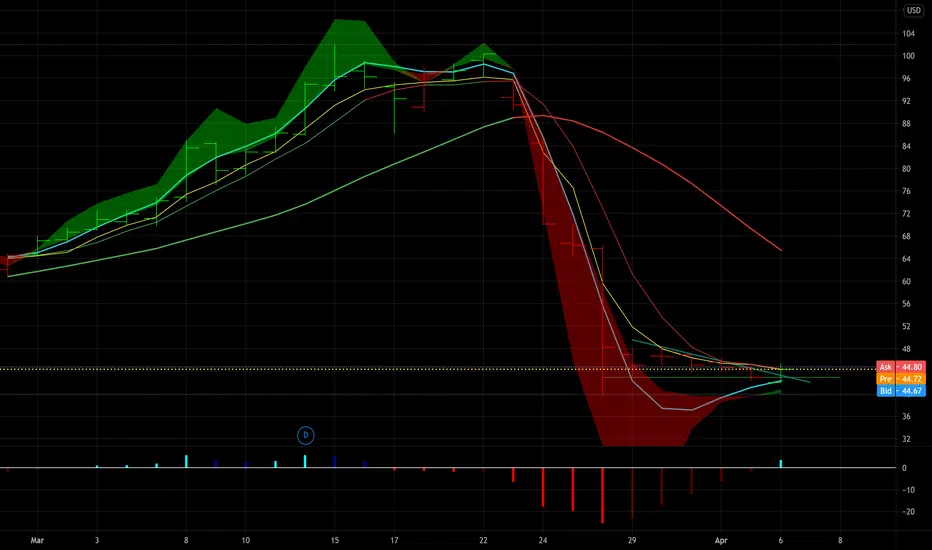Click the 'Apr' label on the time axis

(721, 540)
